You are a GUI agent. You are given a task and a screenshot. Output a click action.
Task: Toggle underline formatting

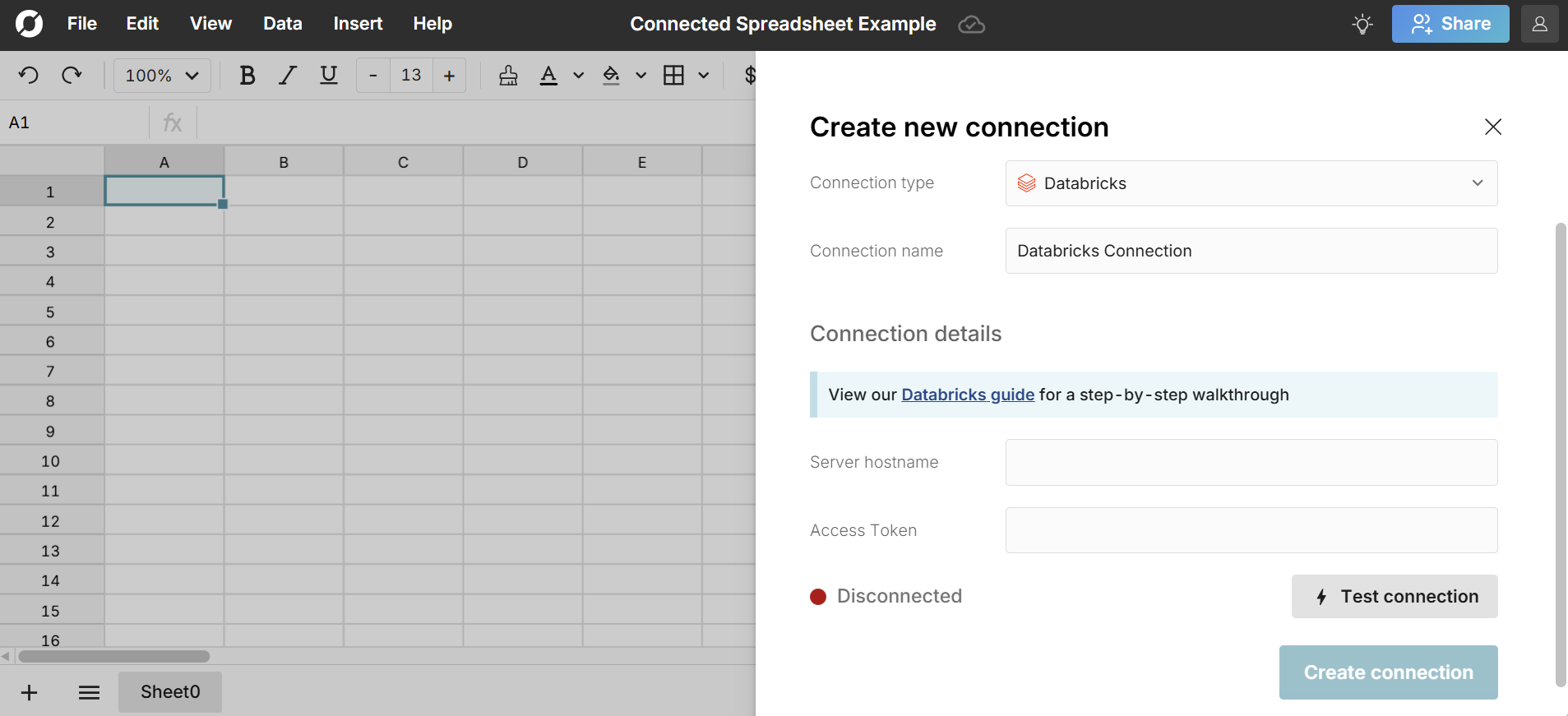329,76
